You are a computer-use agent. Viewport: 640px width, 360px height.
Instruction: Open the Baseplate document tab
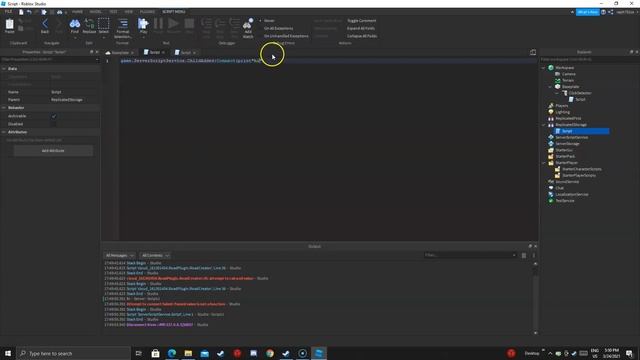point(120,53)
